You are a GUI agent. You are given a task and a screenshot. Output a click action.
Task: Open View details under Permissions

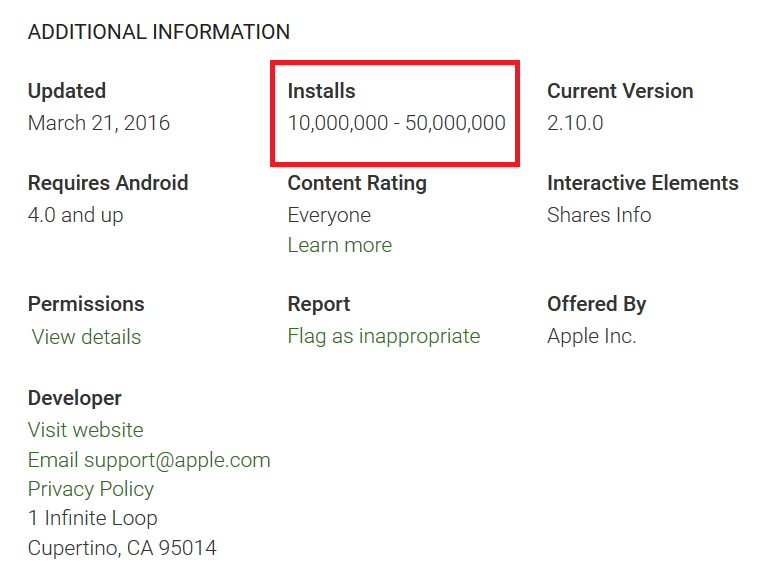(86, 337)
